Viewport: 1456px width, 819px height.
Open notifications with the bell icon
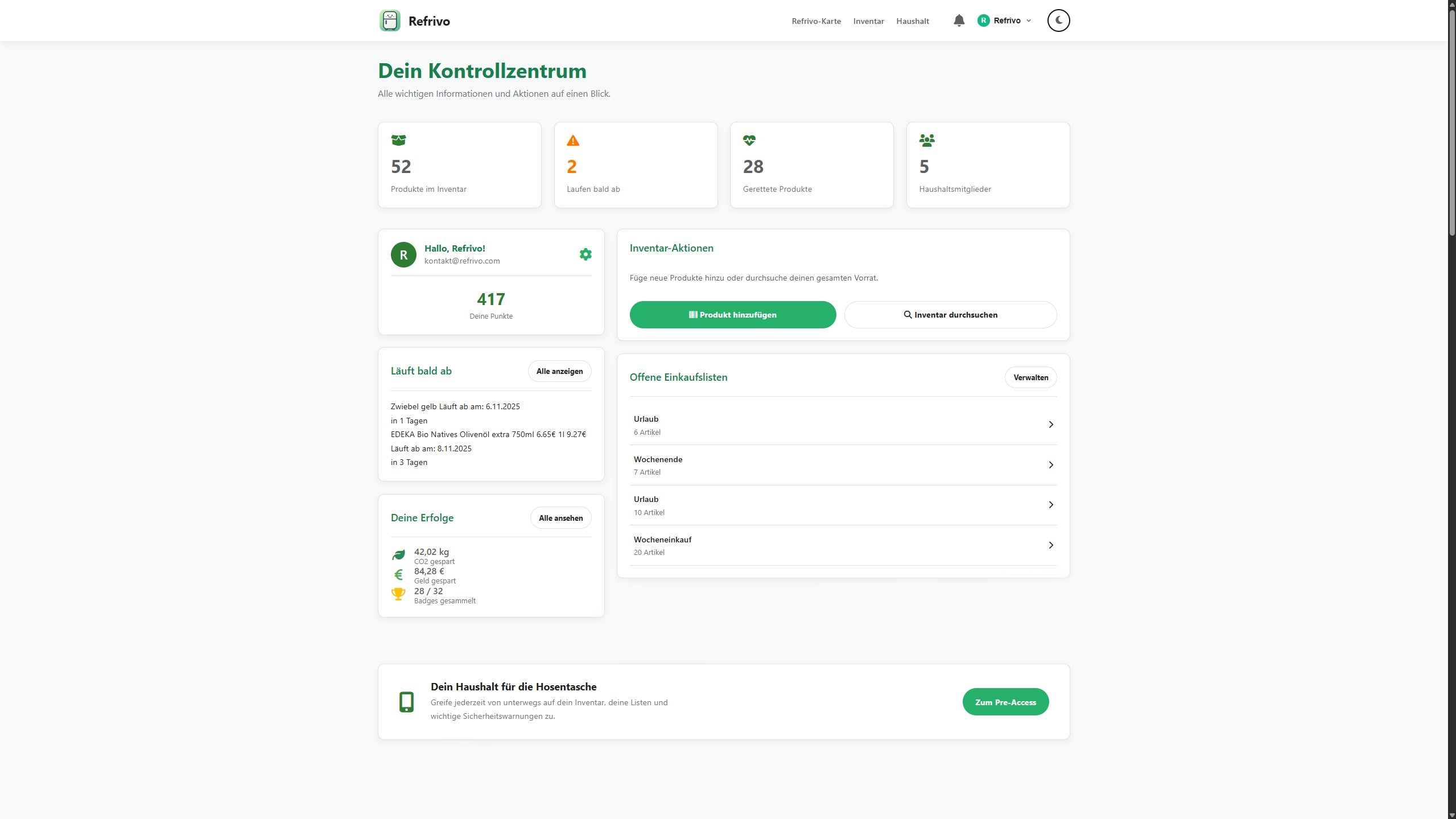point(958,20)
